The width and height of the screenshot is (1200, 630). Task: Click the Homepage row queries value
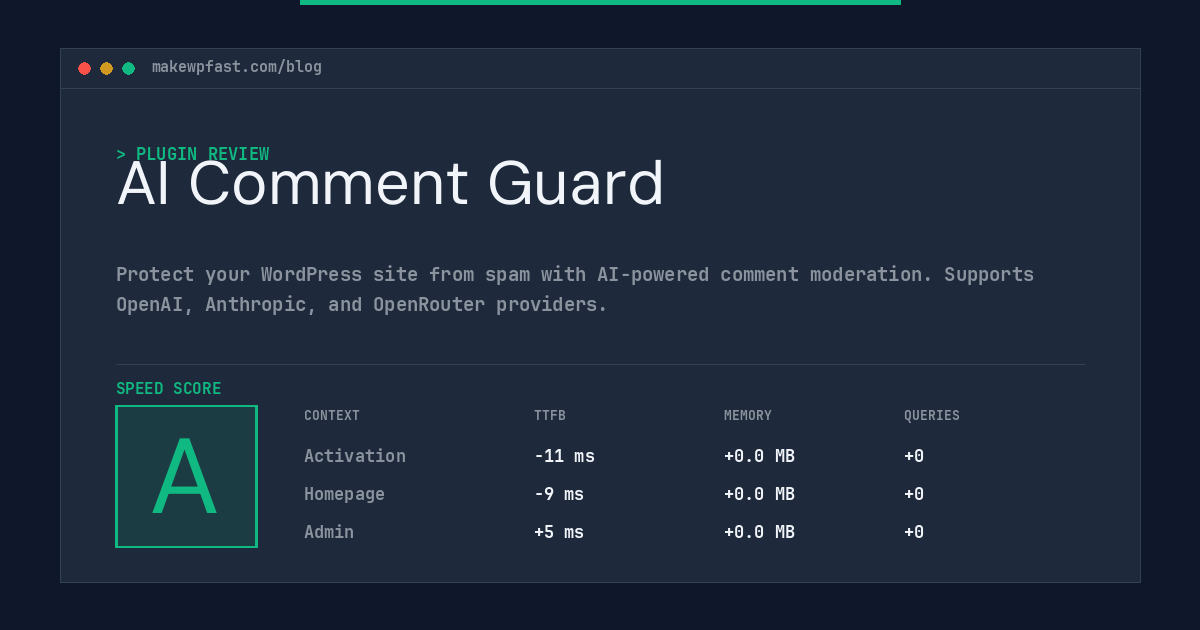click(914, 494)
